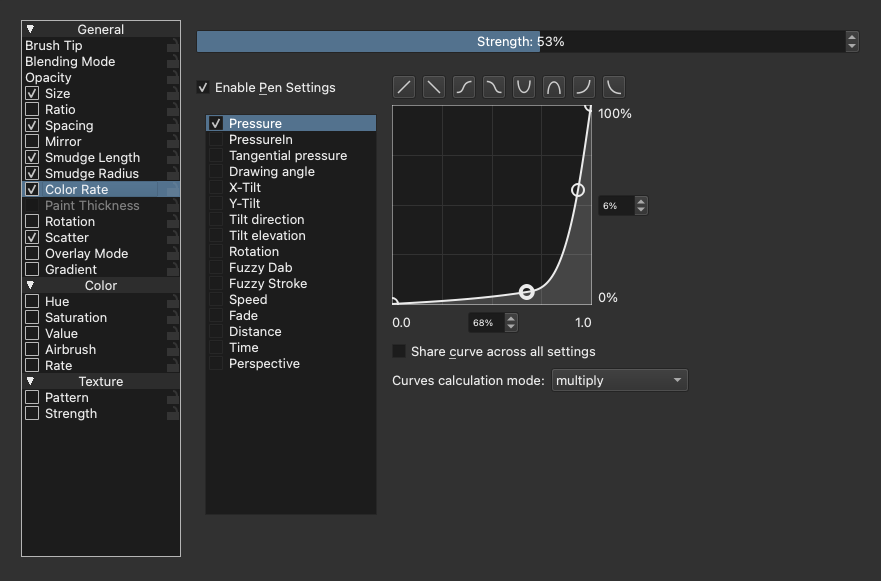
Task: Enable Share curve across all settings
Action: [399, 352]
